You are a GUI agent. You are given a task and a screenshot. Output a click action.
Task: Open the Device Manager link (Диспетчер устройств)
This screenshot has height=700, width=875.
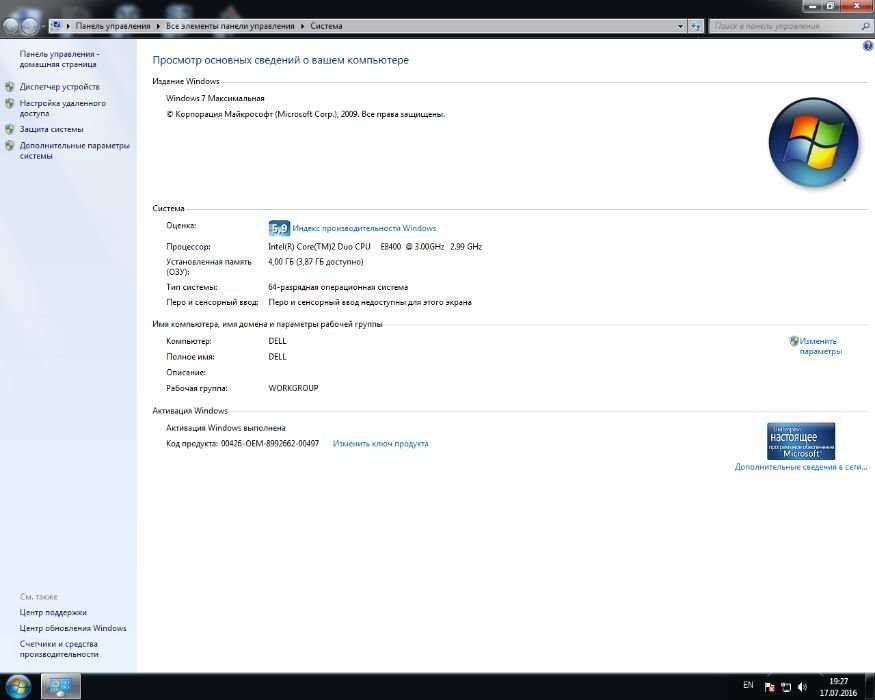(x=60, y=87)
